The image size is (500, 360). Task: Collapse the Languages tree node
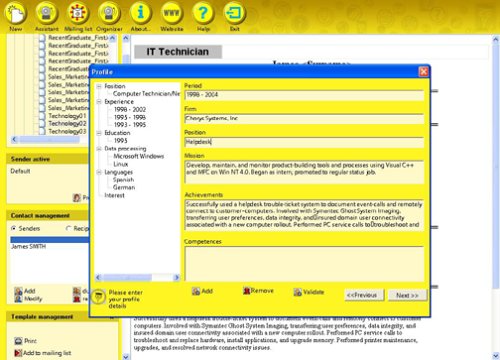(99, 172)
